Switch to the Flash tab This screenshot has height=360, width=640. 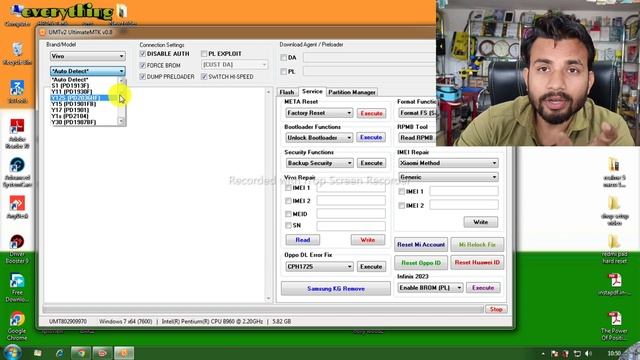pos(287,92)
